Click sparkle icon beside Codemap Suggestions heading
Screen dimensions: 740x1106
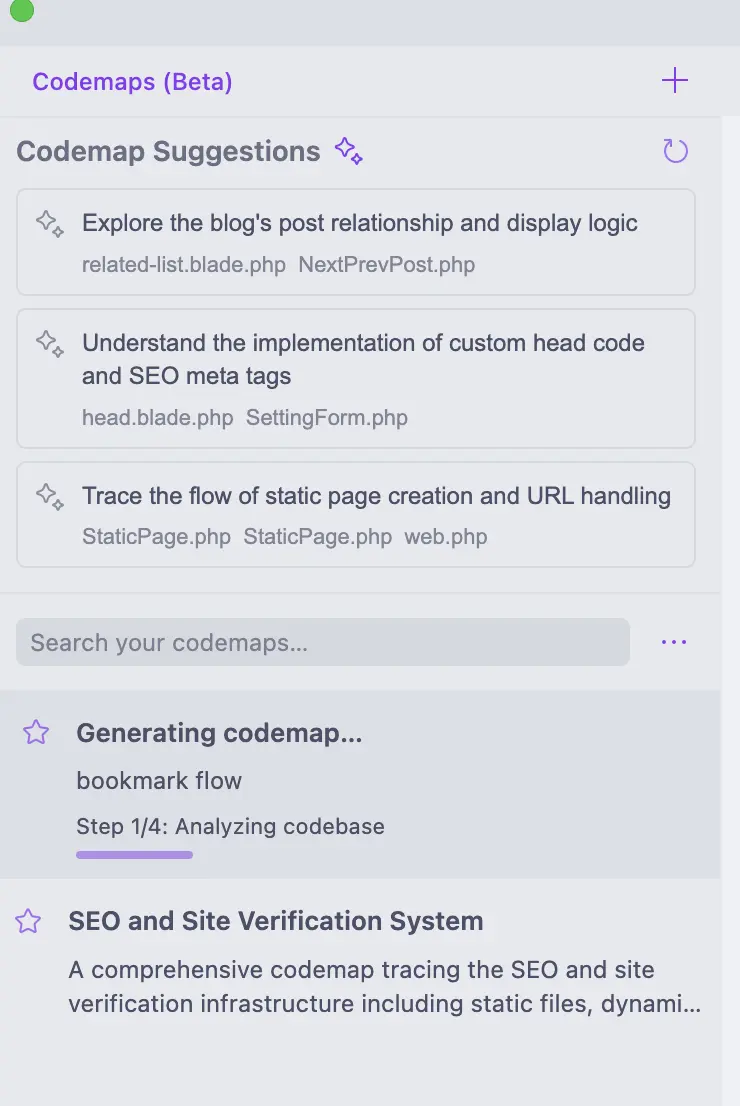[348, 151]
